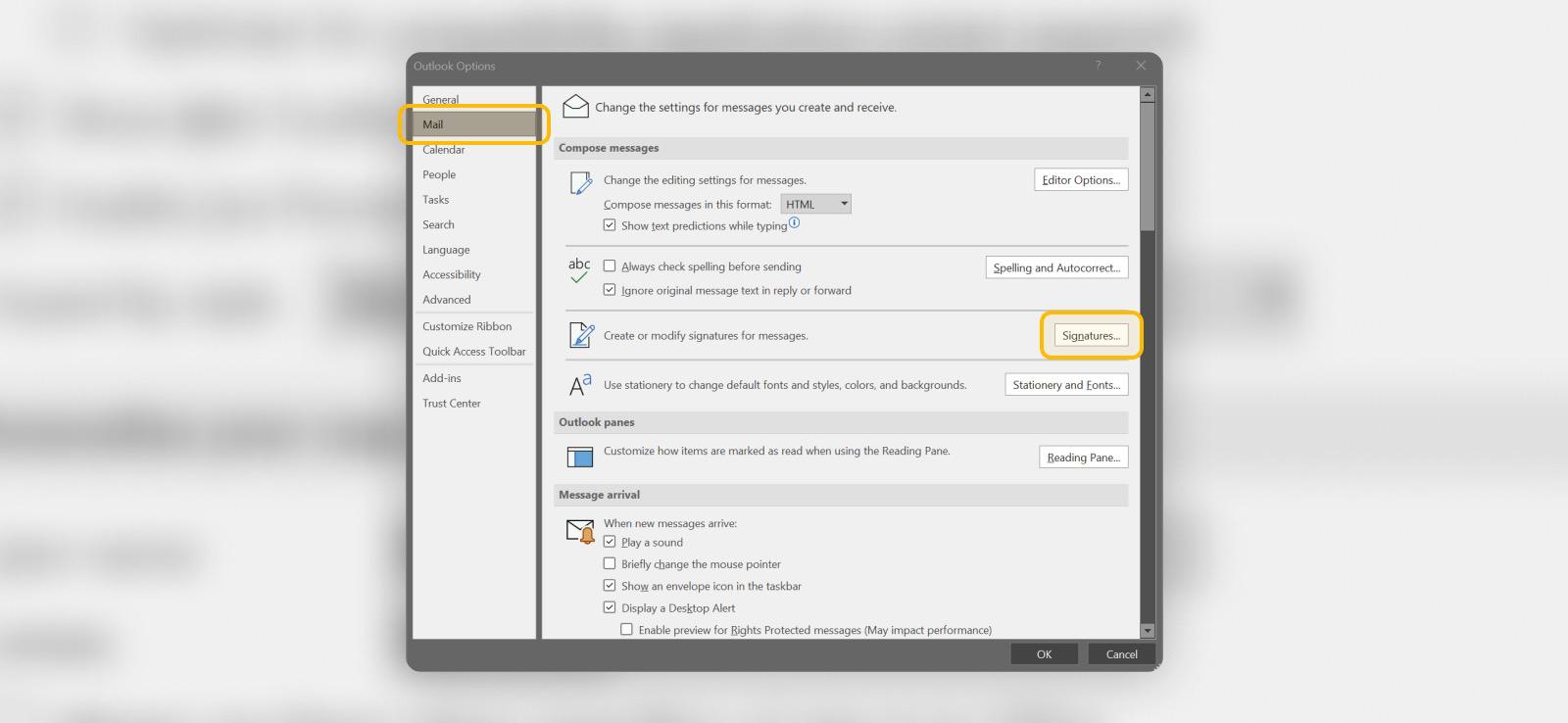Click the Compose messages section header
Image resolution: width=1568 pixels, height=723 pixels.
(x=841, y=148)
